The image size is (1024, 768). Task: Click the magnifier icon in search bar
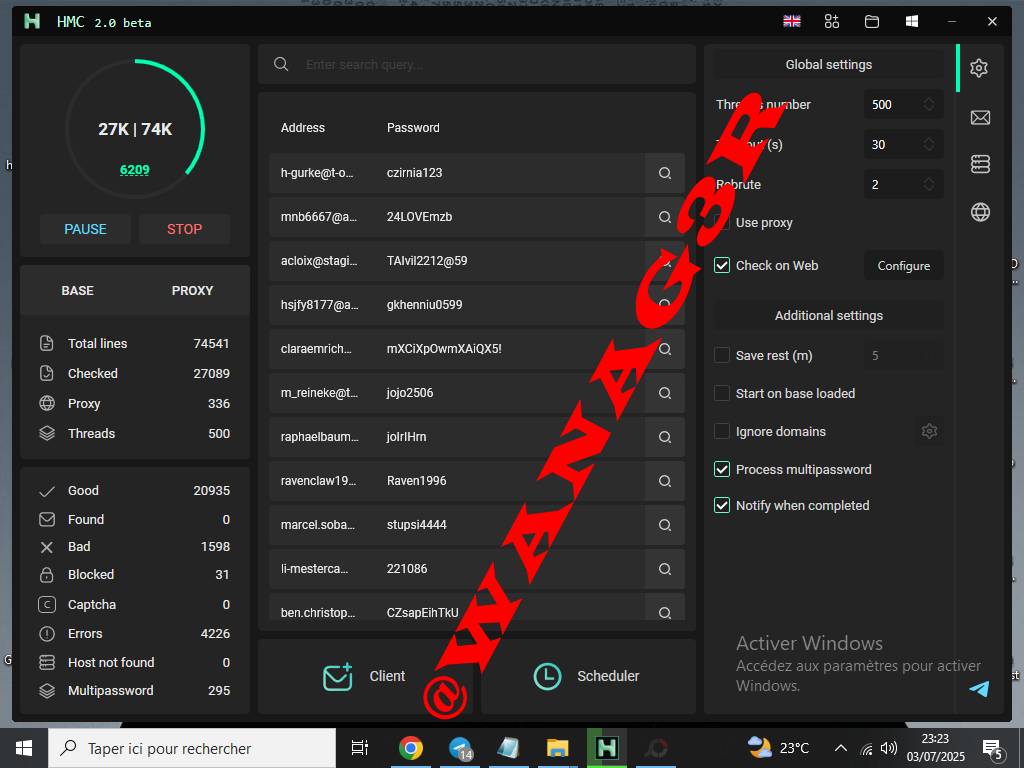pyautogui.click(x=281, y=64)
